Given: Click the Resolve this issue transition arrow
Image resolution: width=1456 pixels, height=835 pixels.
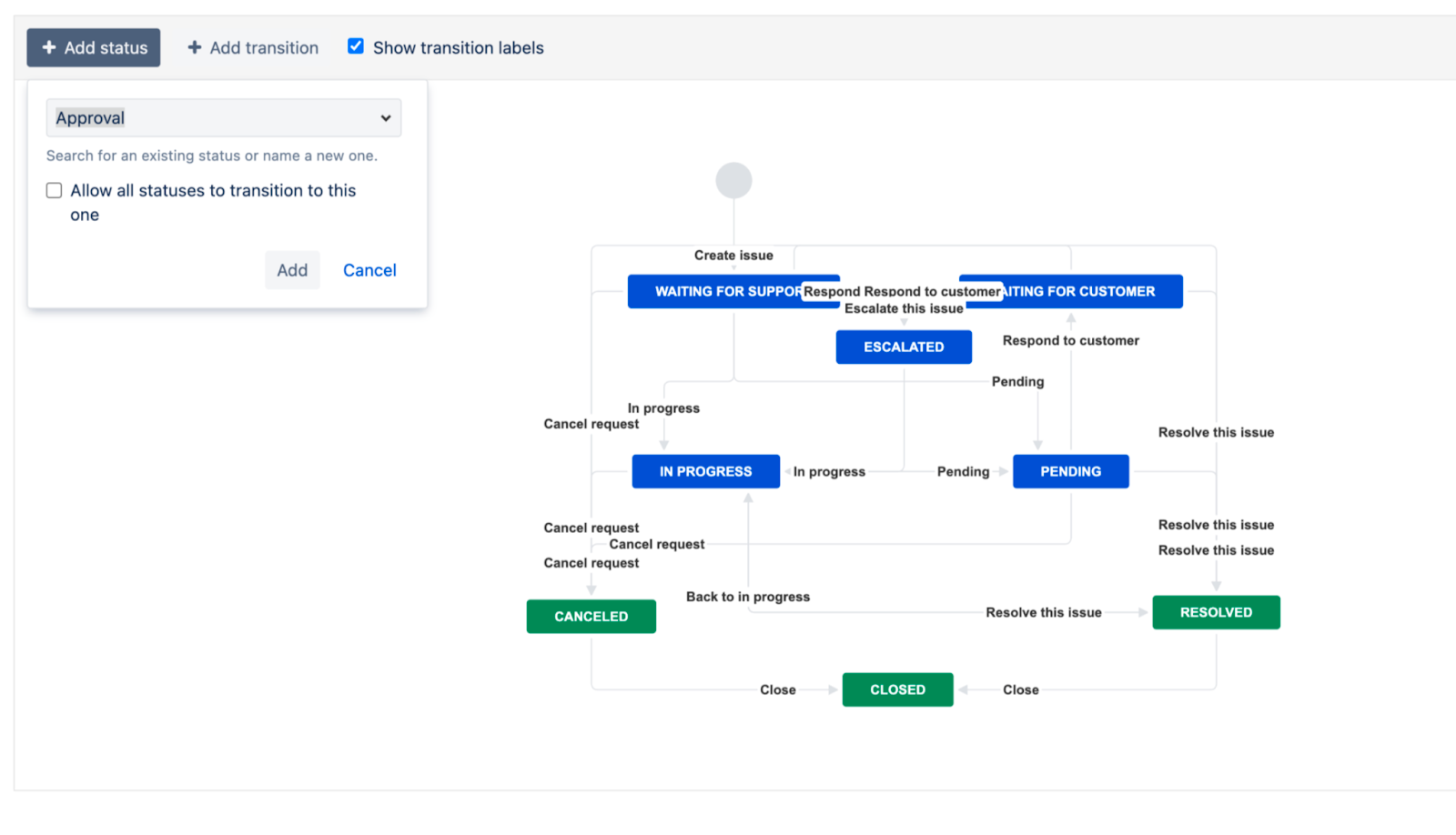Looking at the screenshot, I should tap(1043, 612).
